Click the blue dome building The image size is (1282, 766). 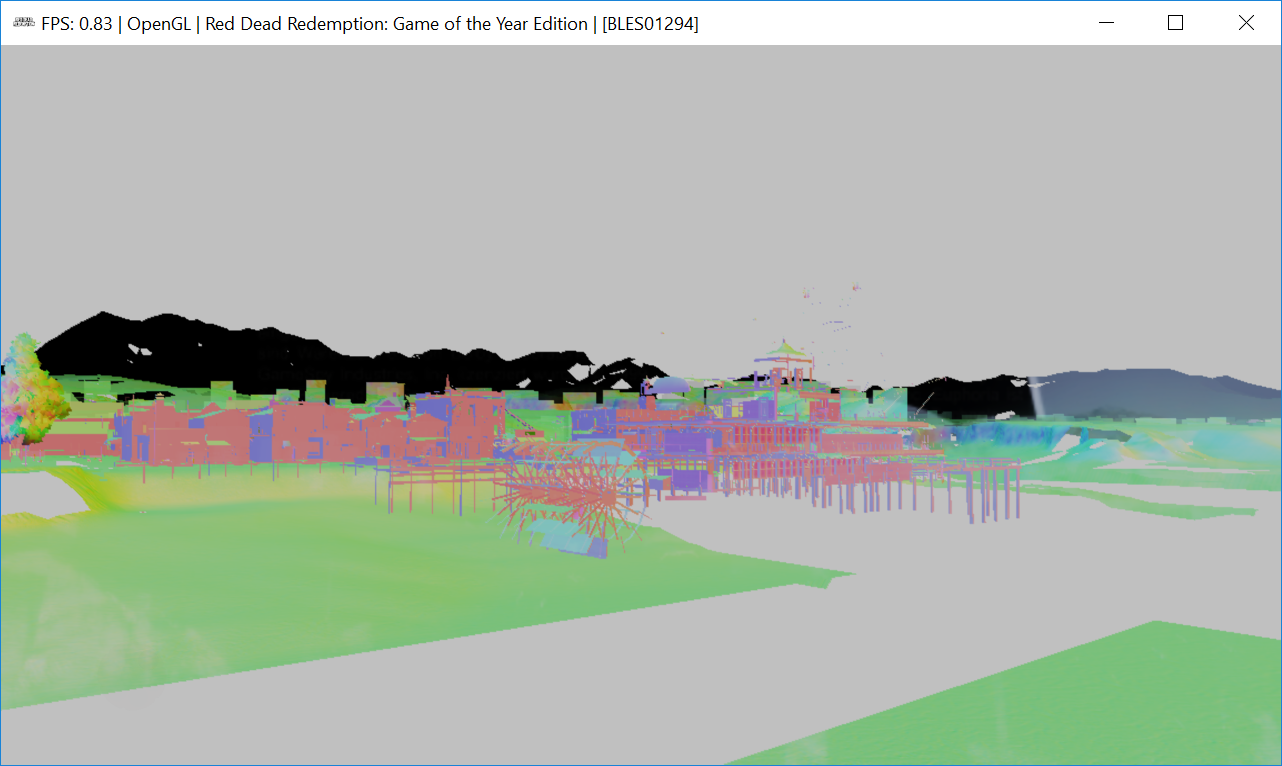(x=668, y=386)
